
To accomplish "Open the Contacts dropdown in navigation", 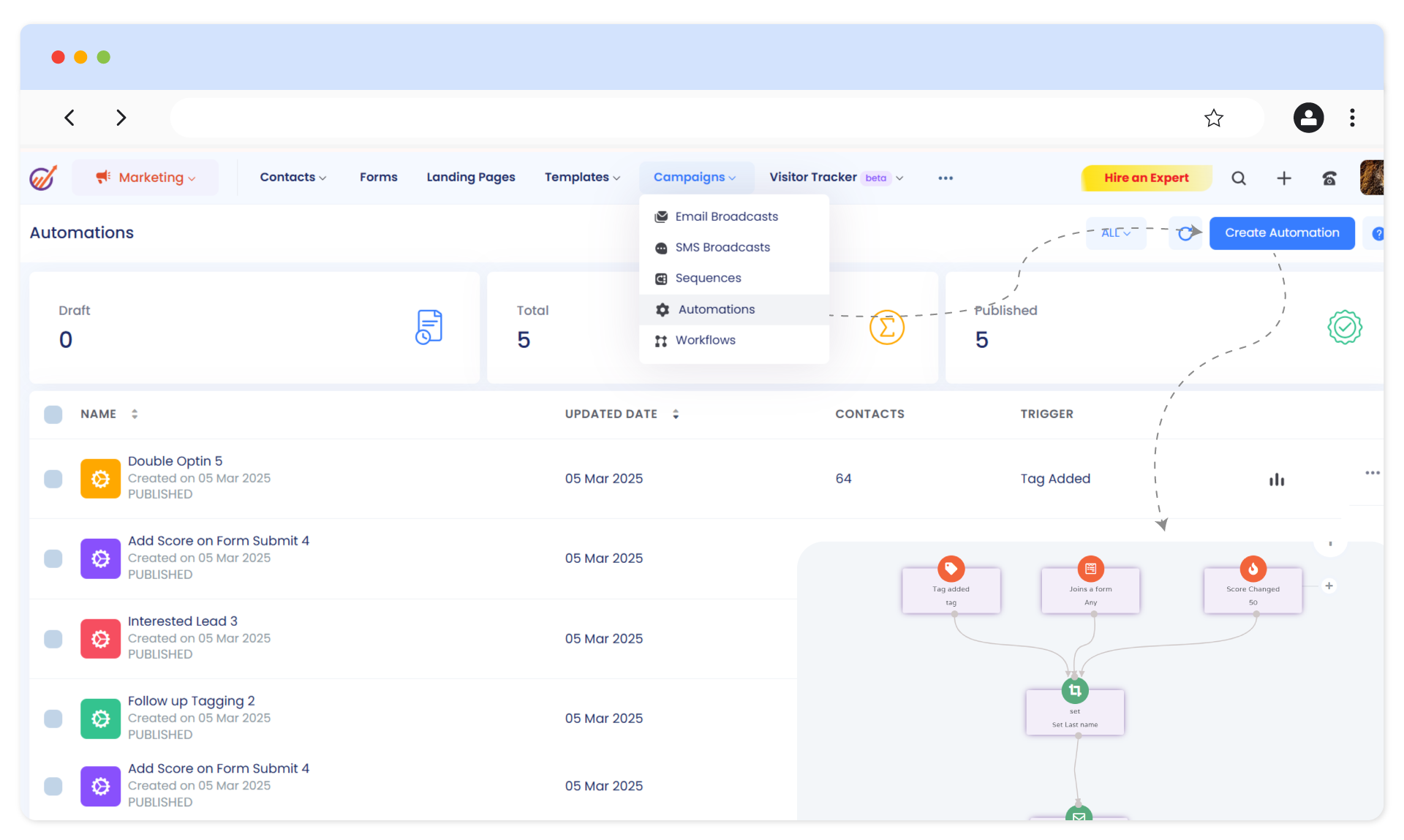I will point(292,177).
